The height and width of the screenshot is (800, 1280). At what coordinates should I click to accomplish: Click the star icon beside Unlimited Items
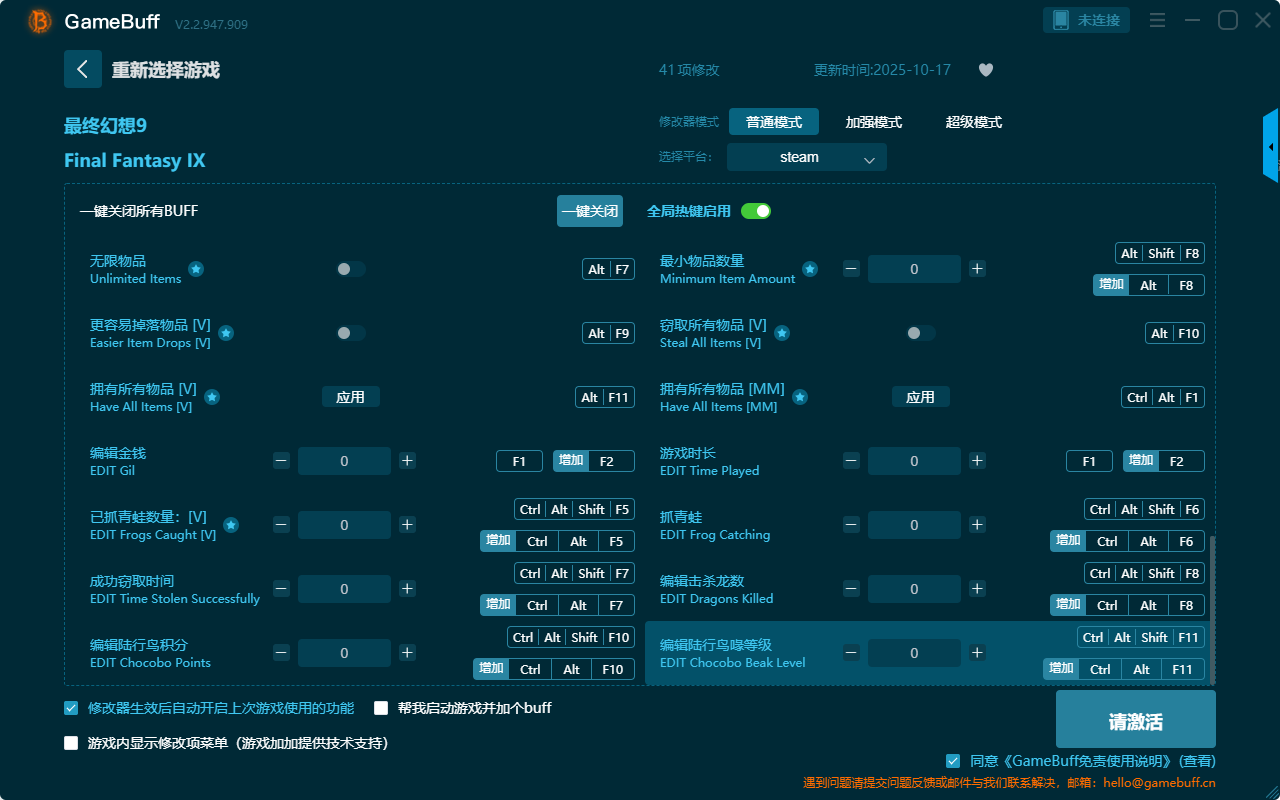196,269
